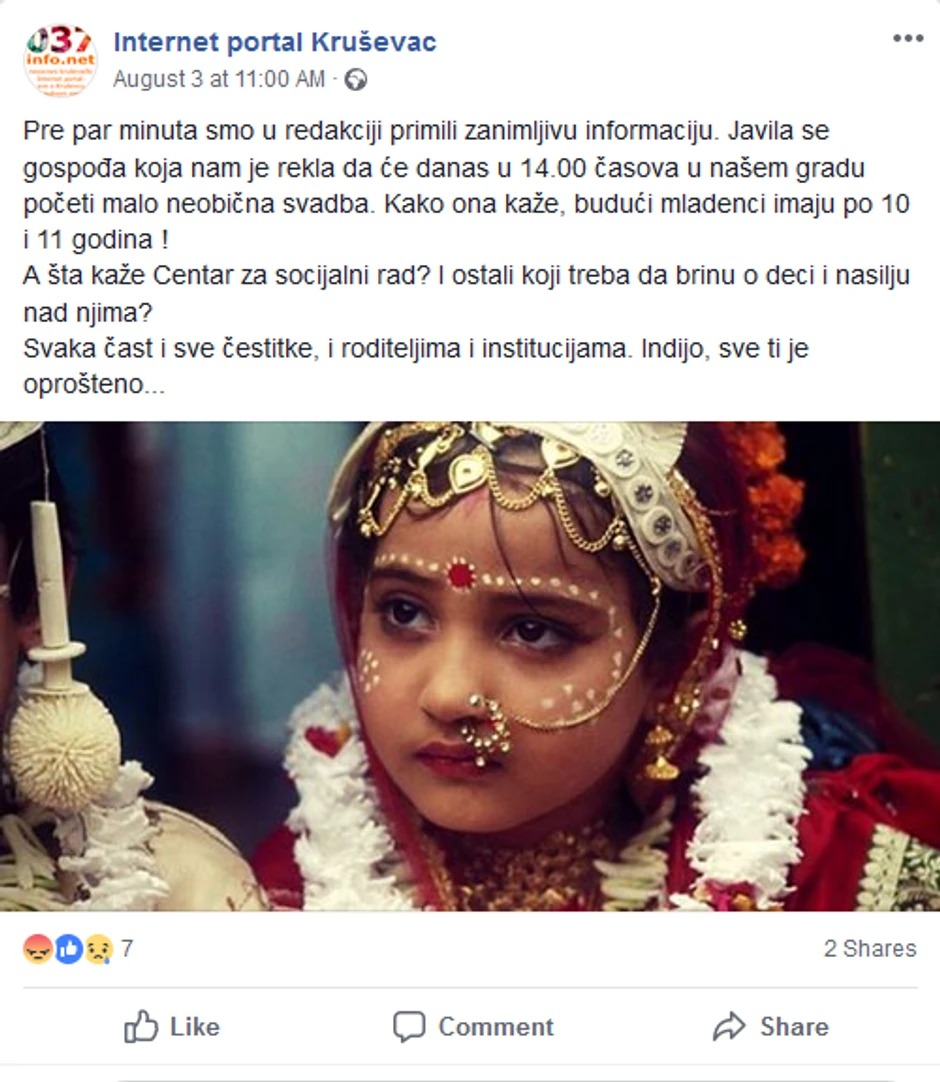This screenshot has width=940, height=1082.
Task: Click the speech bubble comment icon
Action: point(409,1027)
